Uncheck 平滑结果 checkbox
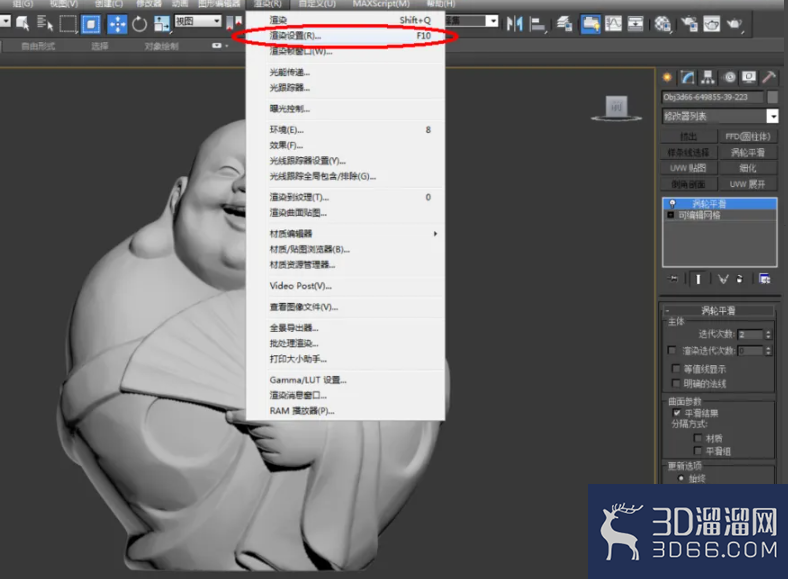 pos(676,413)
